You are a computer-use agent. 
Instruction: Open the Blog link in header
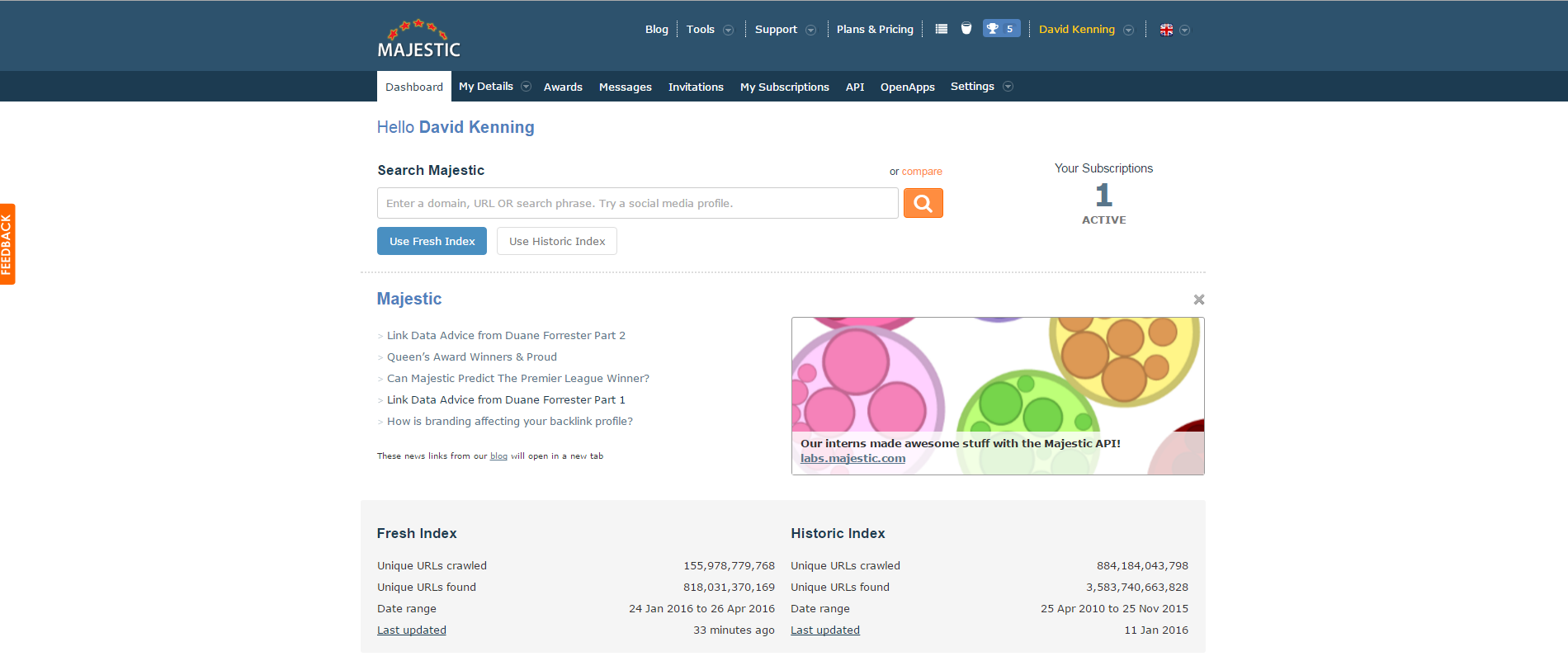pyautogui.click(x=657, y=29)
